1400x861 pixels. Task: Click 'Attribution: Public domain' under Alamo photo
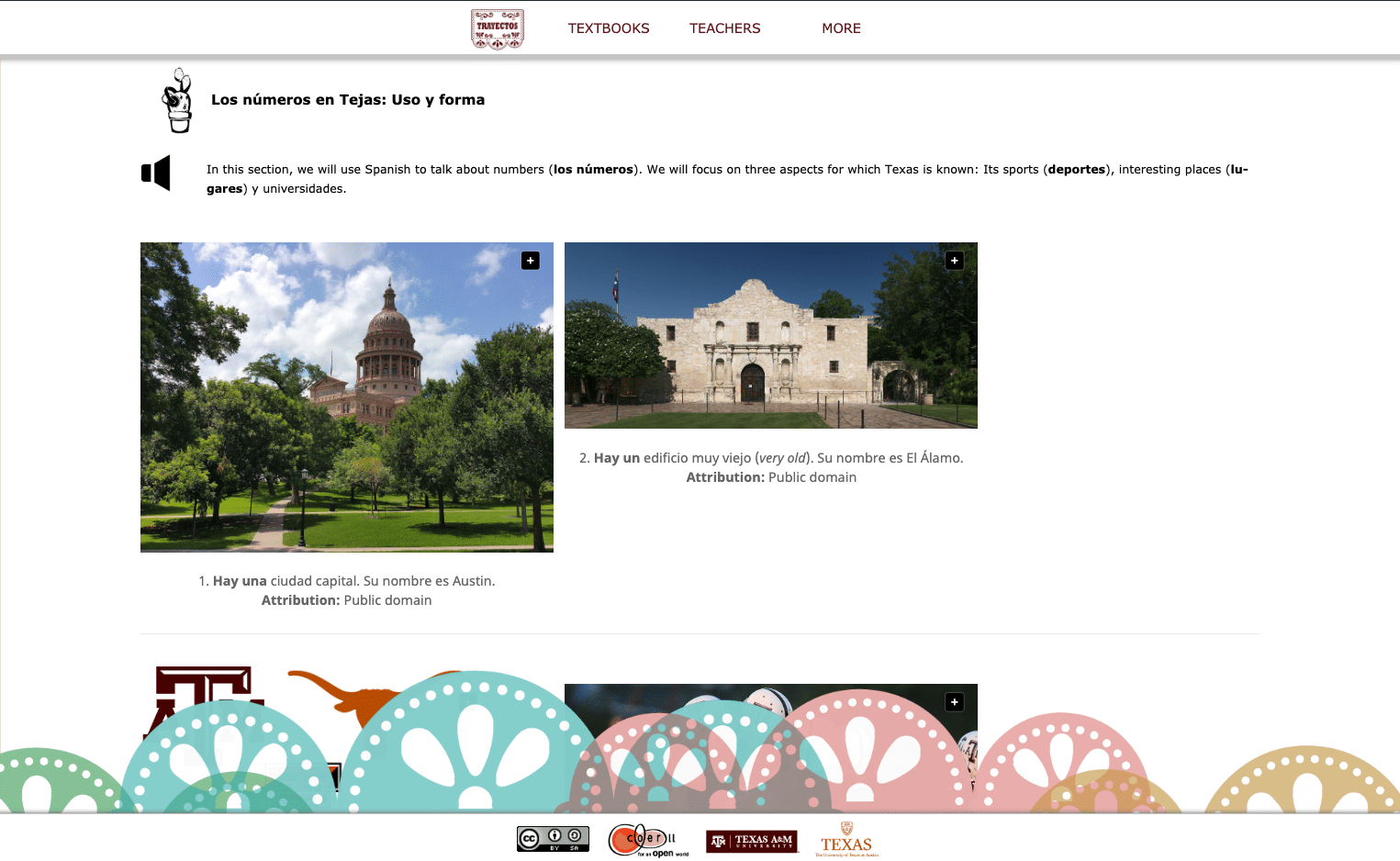[x=771, y=477]
